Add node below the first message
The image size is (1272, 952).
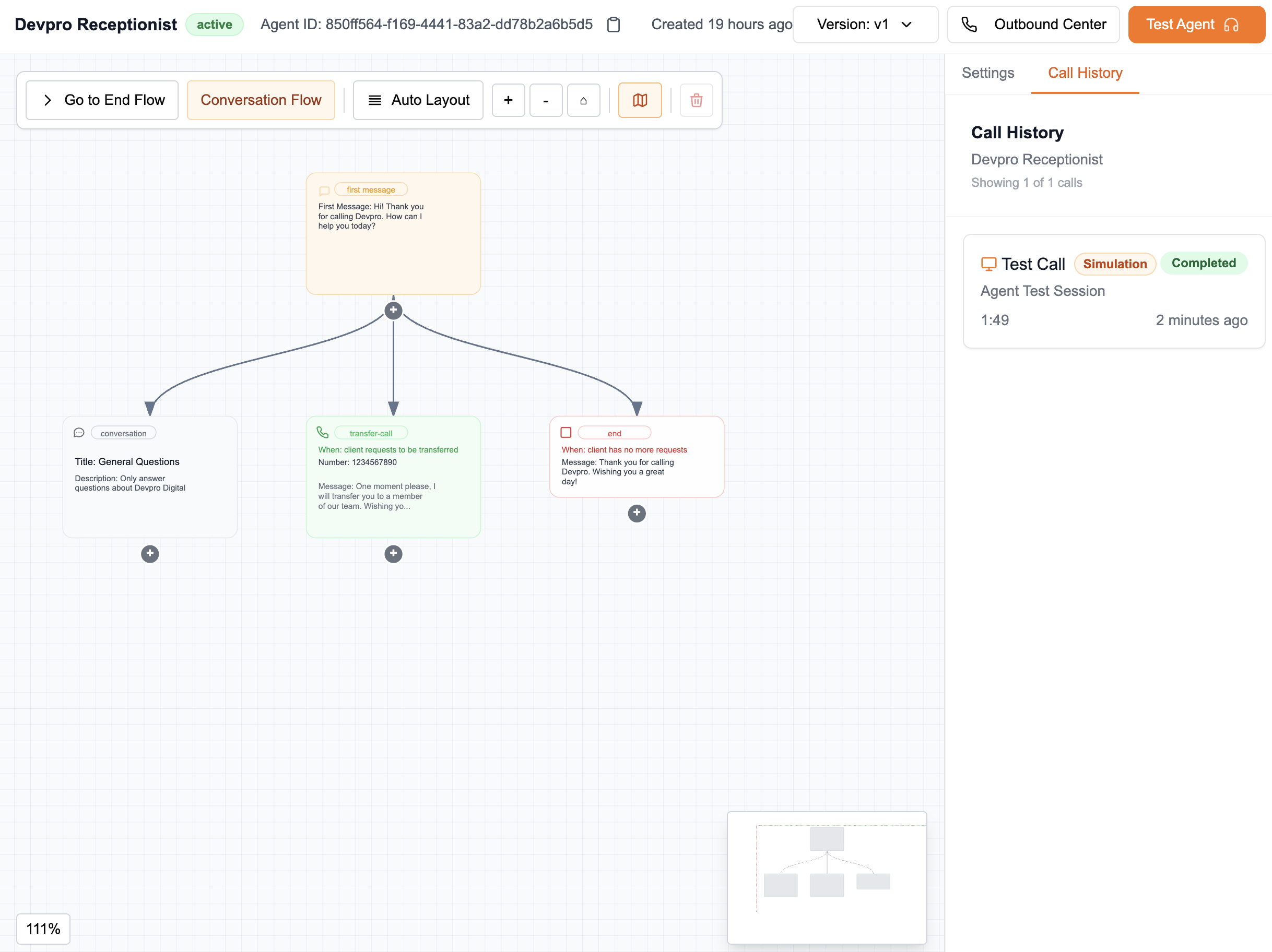click(x=393, y=311)
